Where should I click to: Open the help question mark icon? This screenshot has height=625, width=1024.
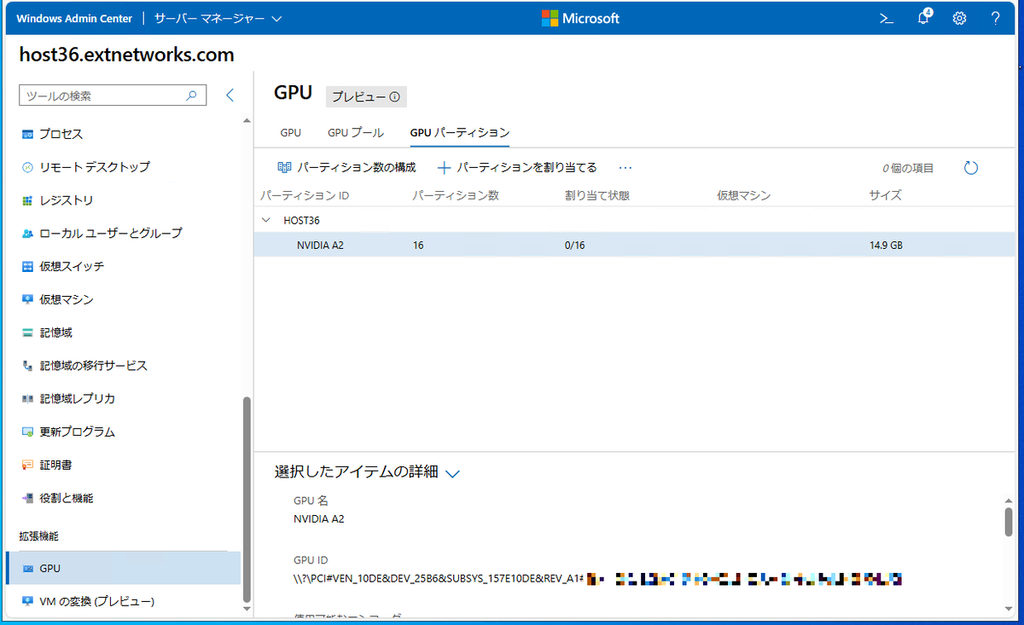[995, 18]
